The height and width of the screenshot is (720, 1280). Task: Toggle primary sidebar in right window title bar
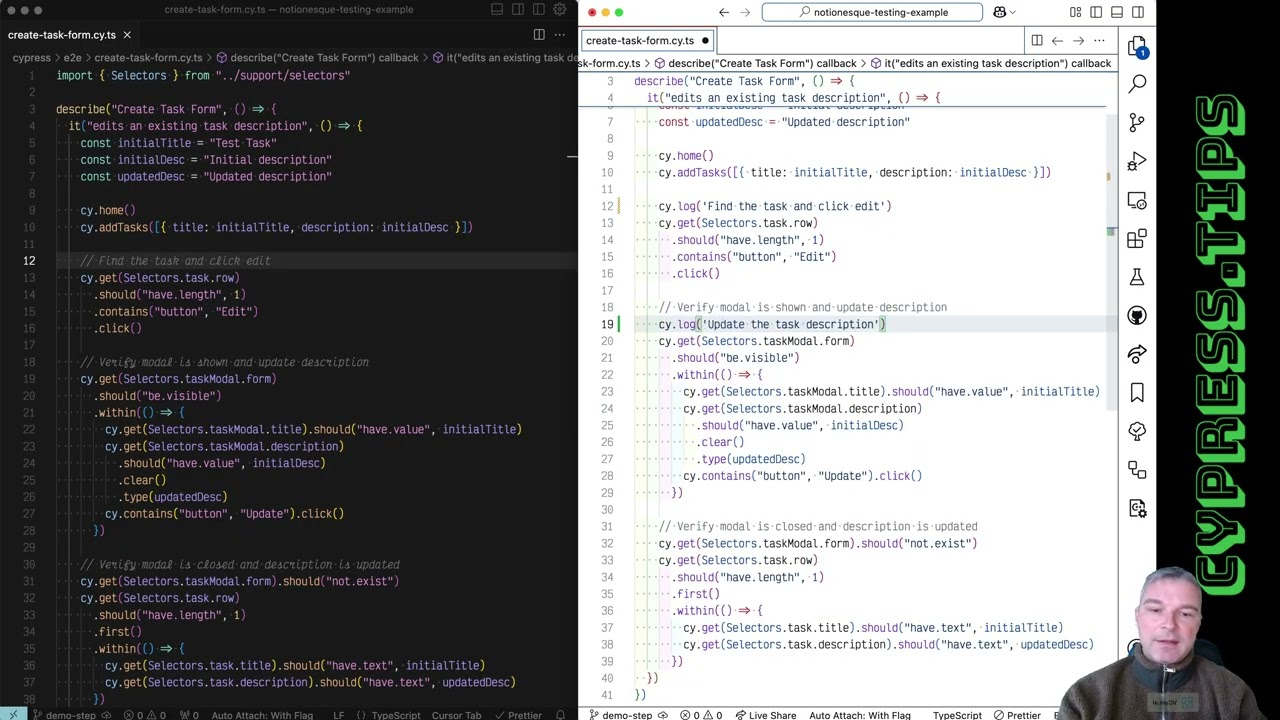click(1097, 12)
